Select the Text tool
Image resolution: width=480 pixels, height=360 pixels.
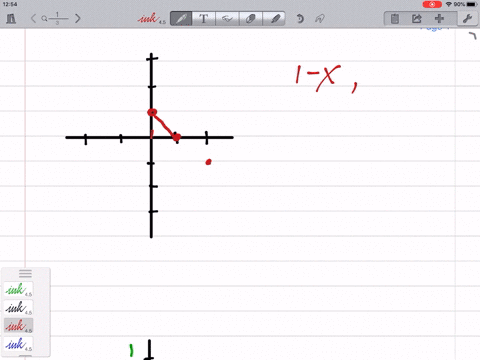(204, 18)
